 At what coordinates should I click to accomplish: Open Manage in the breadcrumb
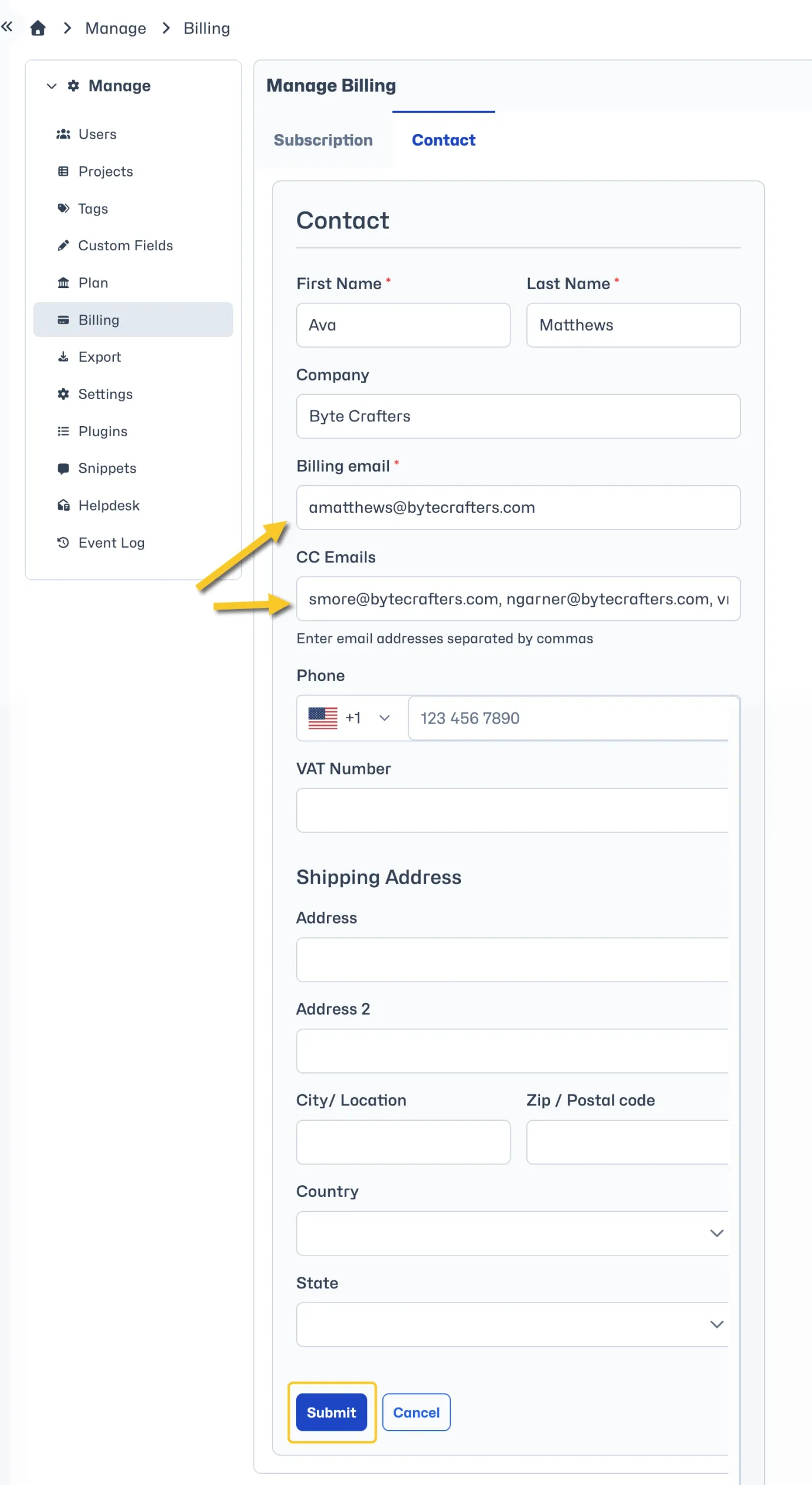(116, 28)
